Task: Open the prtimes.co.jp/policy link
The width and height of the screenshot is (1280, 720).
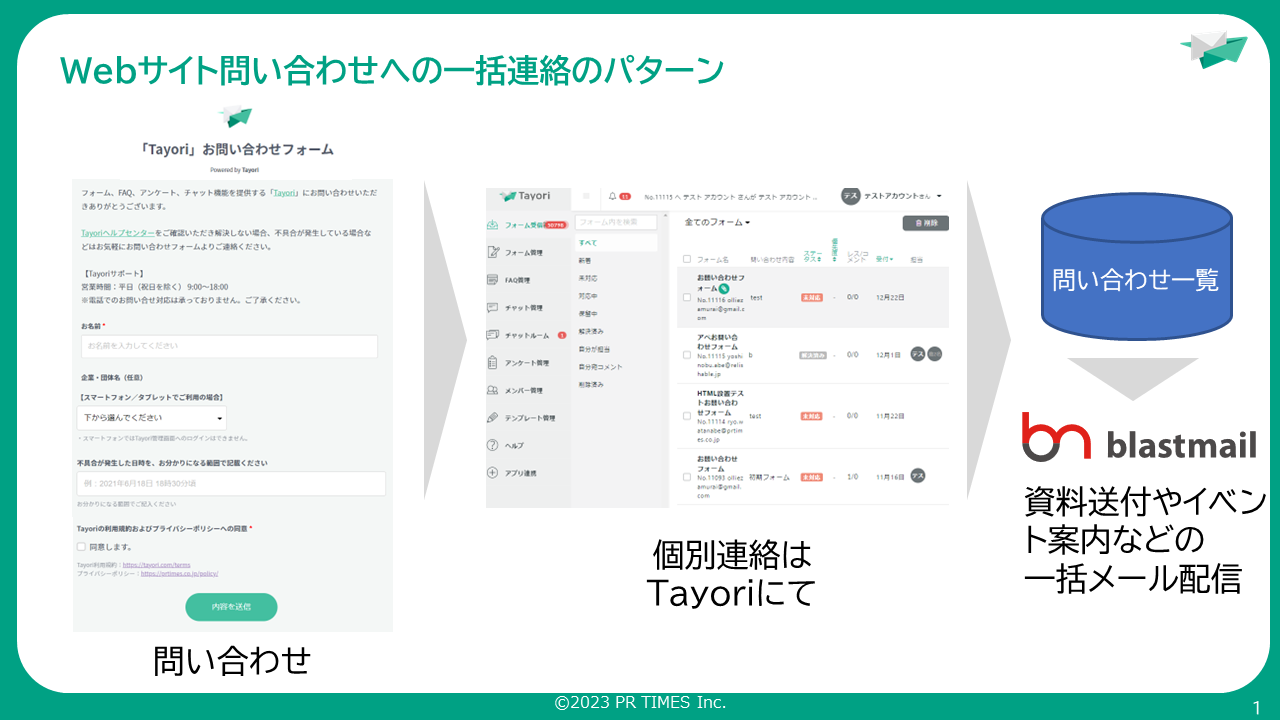Action: pyautogui.click(x=179, y=574)
